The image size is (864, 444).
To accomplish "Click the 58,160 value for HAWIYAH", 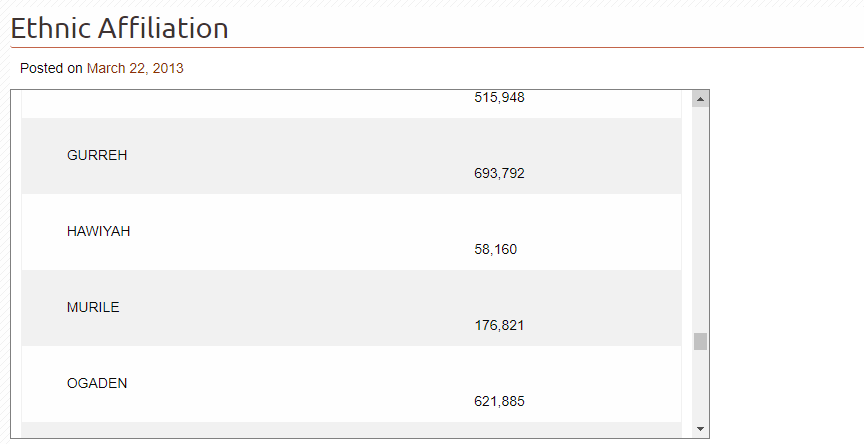I will 495,249.
